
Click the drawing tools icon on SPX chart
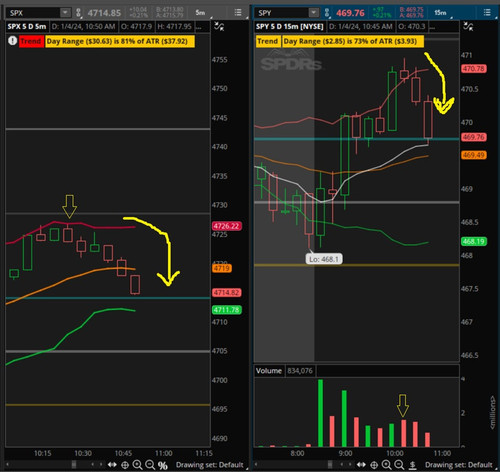219,26
